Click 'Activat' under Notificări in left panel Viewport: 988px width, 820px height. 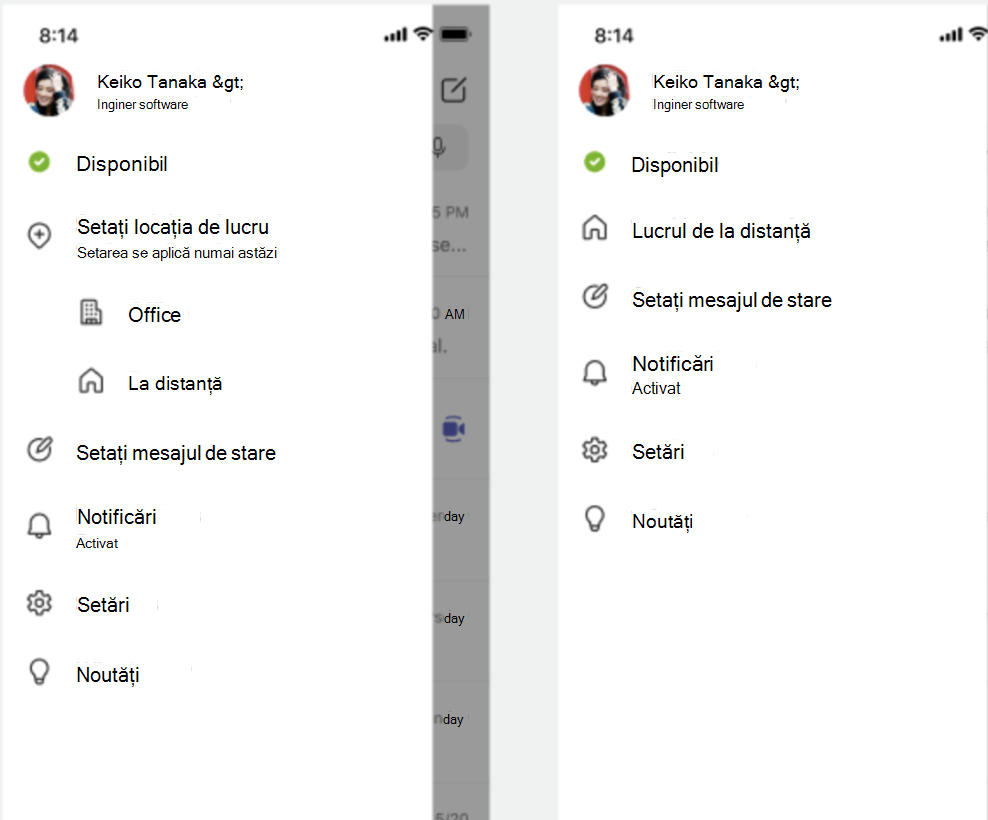(x=97, y=543)
